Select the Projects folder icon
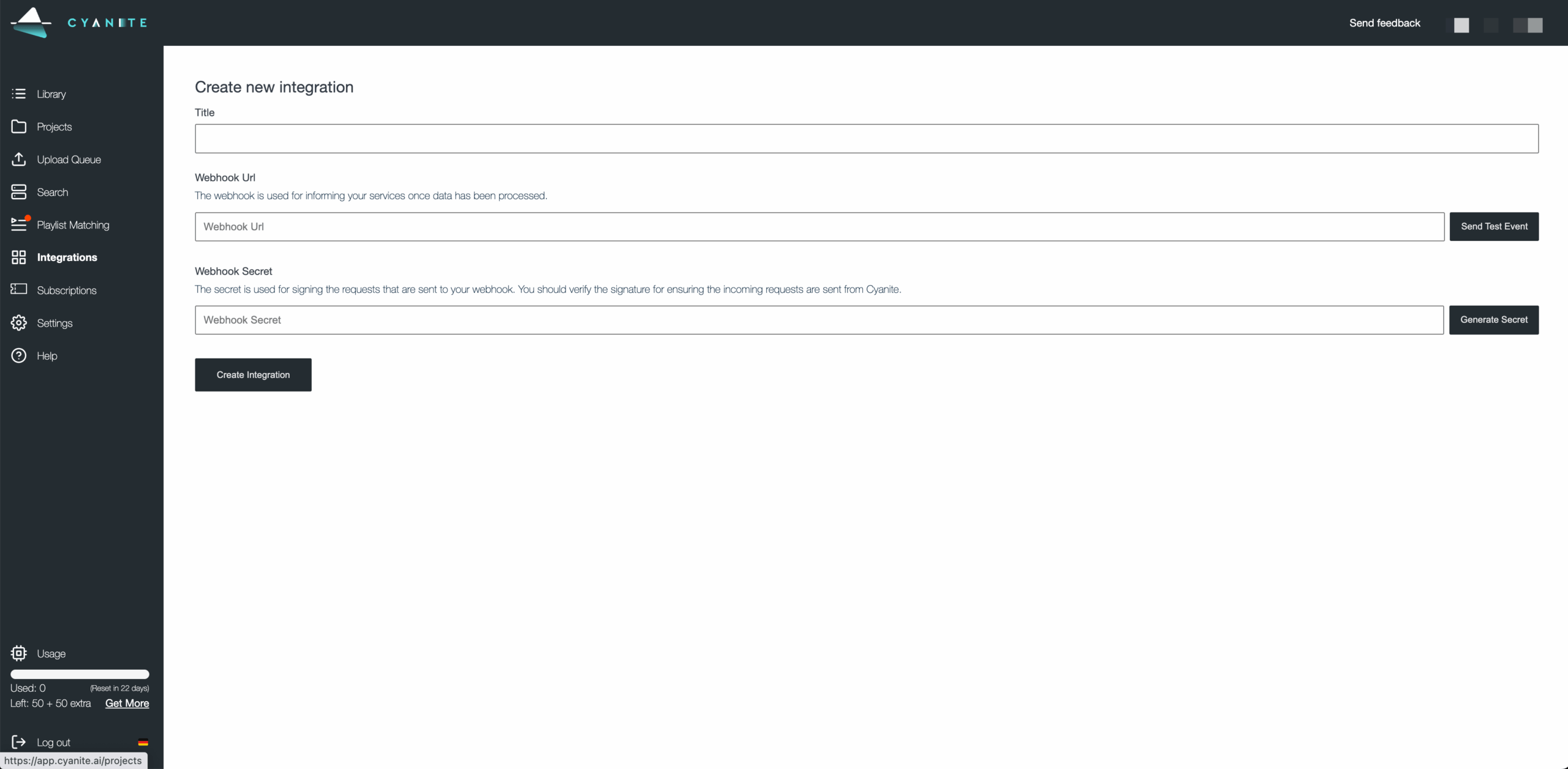 point(19,126)
